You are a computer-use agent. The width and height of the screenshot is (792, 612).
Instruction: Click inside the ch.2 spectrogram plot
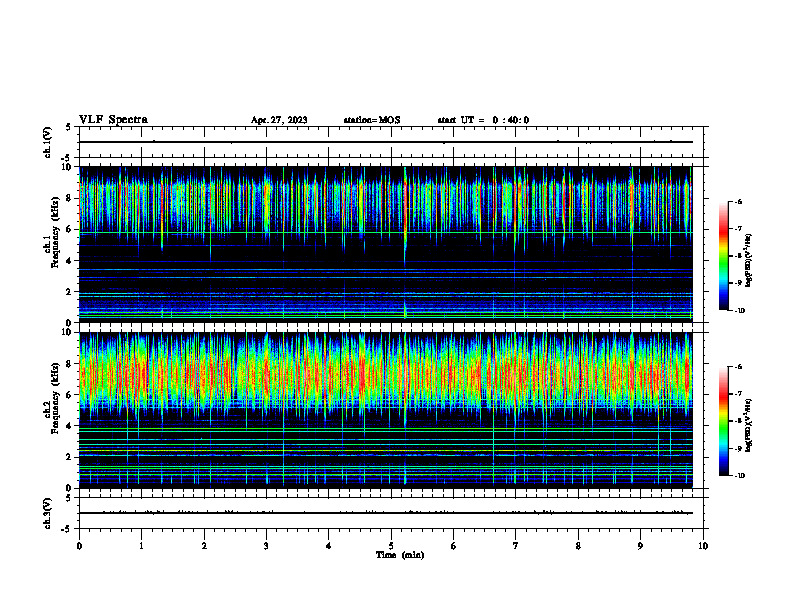[x=386, y=410]
